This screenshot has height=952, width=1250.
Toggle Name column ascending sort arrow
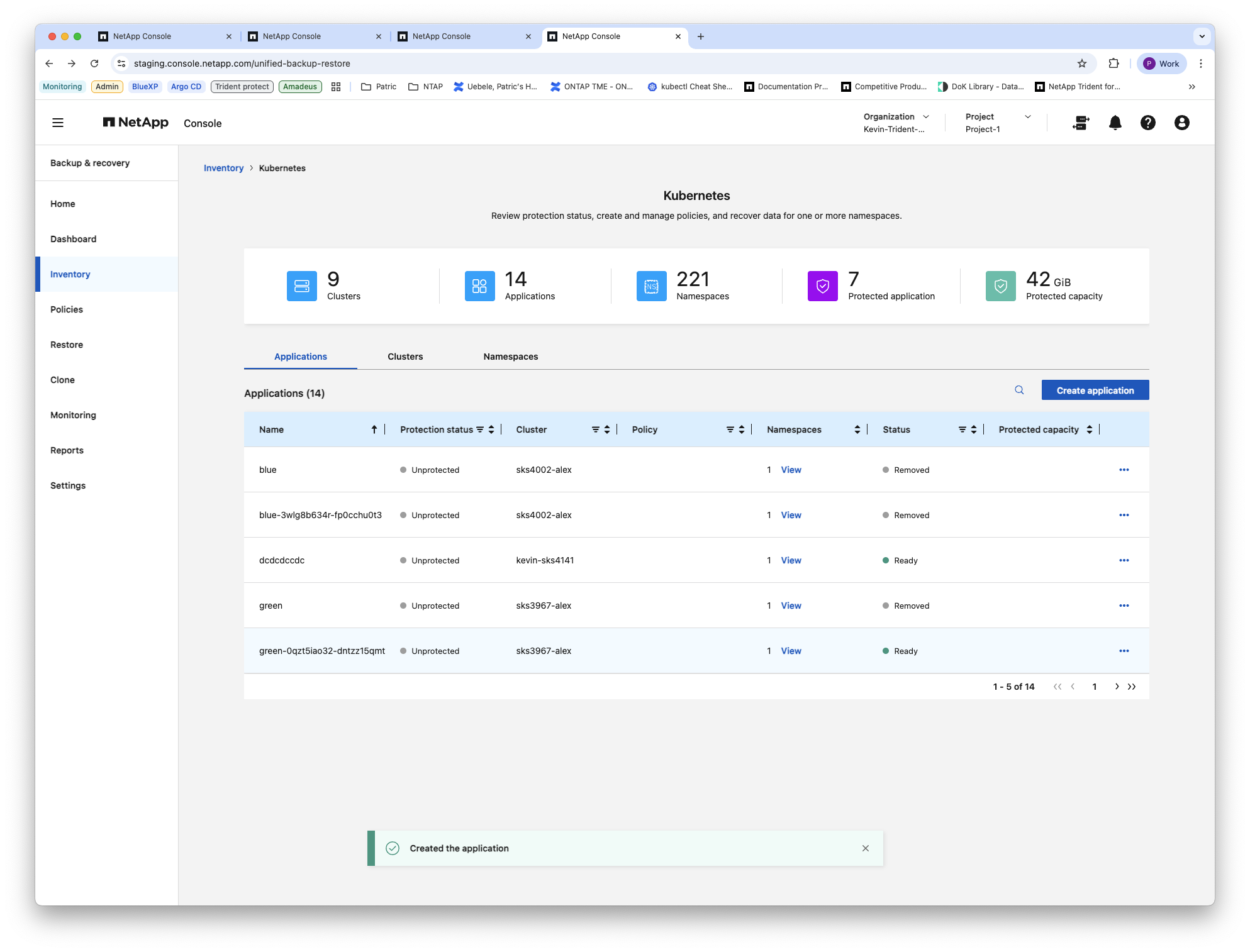pyautogui.click(x=374, y=429)
